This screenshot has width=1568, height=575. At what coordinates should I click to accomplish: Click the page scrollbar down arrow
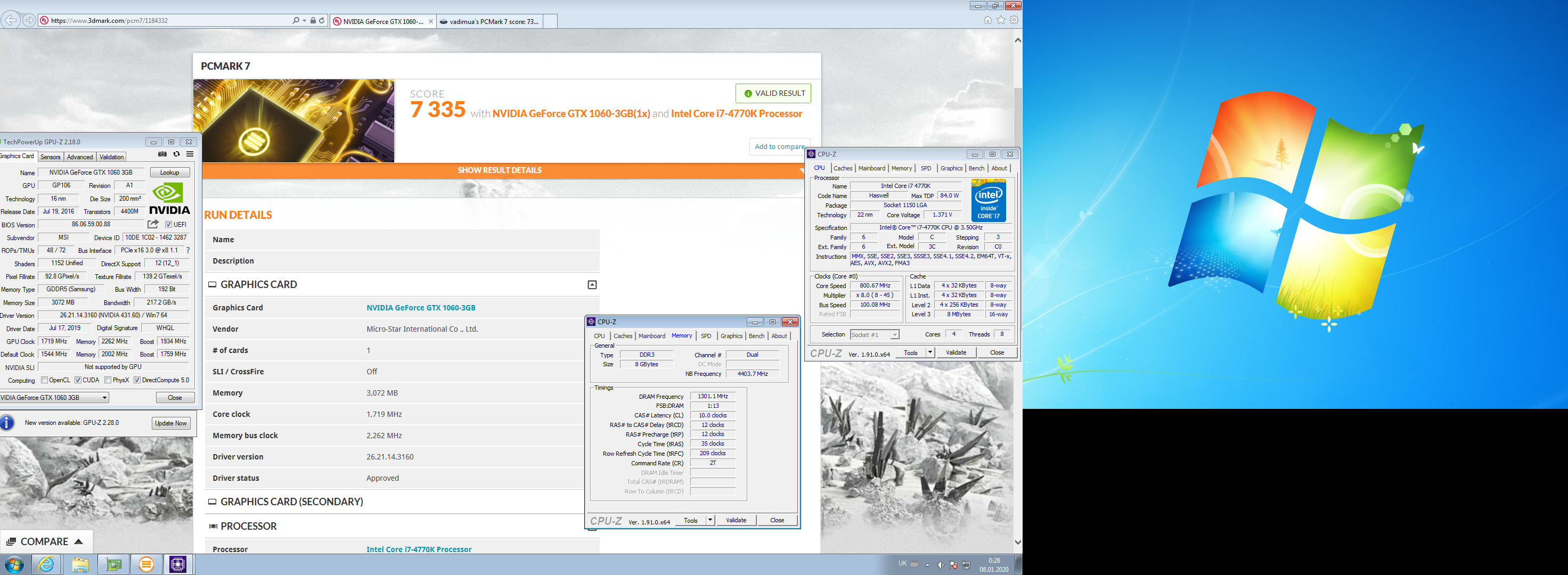click(1018, 541)
